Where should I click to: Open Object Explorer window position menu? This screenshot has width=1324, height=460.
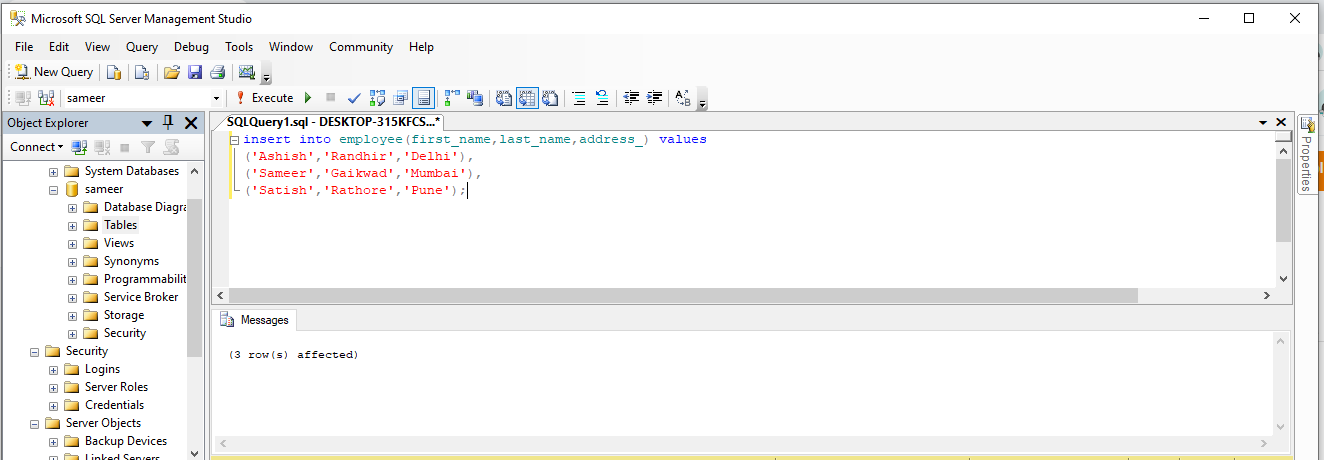point(147,123)
